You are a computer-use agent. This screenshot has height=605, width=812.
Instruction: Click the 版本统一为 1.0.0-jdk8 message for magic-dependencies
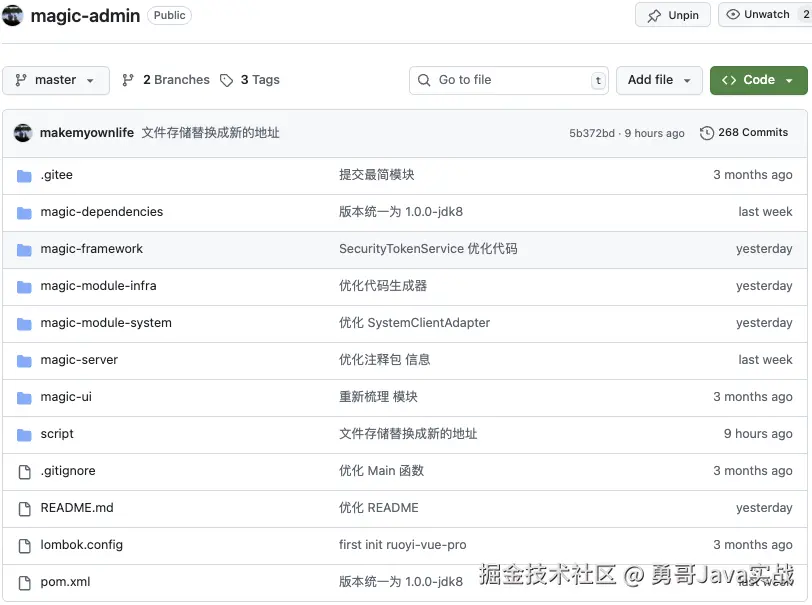click(401, 211)
